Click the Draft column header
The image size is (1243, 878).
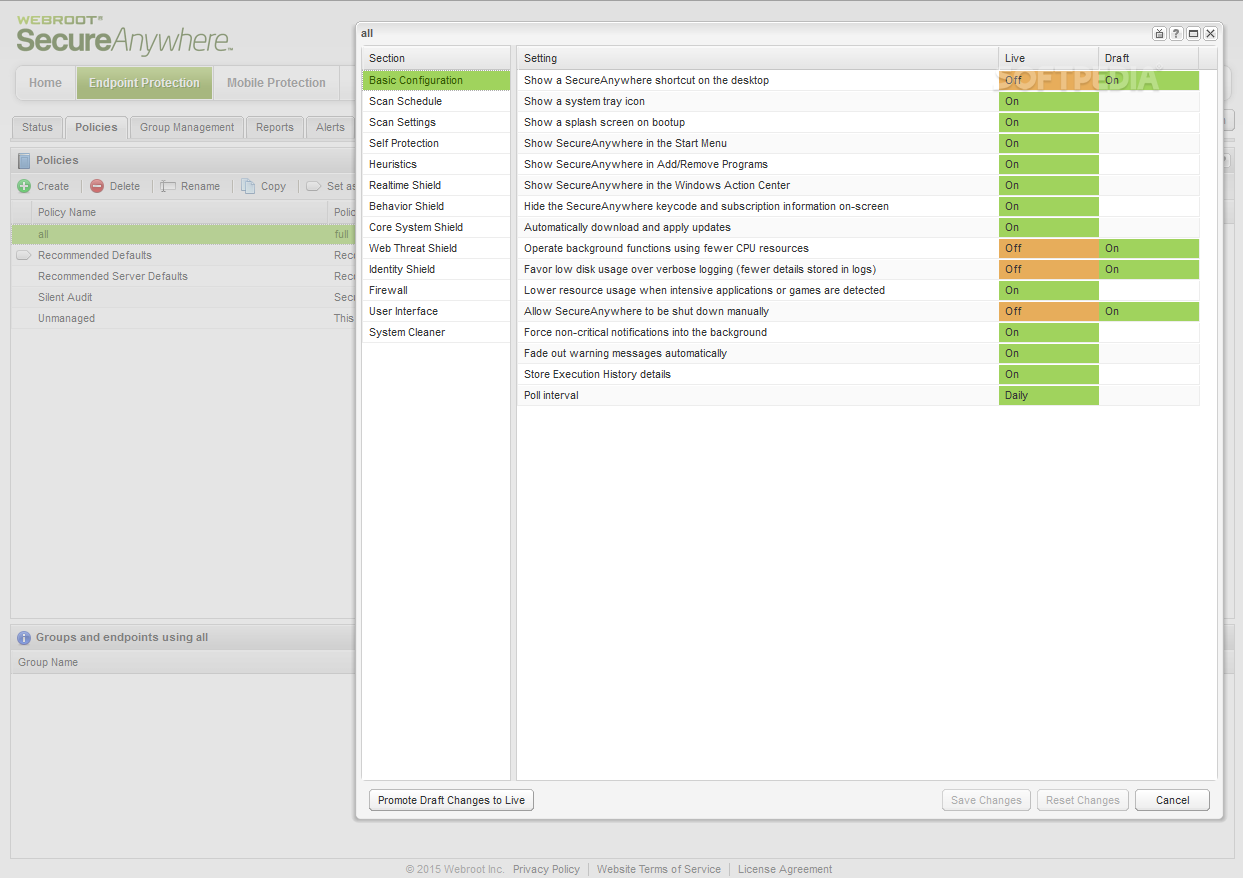(x=1149, y=58)
